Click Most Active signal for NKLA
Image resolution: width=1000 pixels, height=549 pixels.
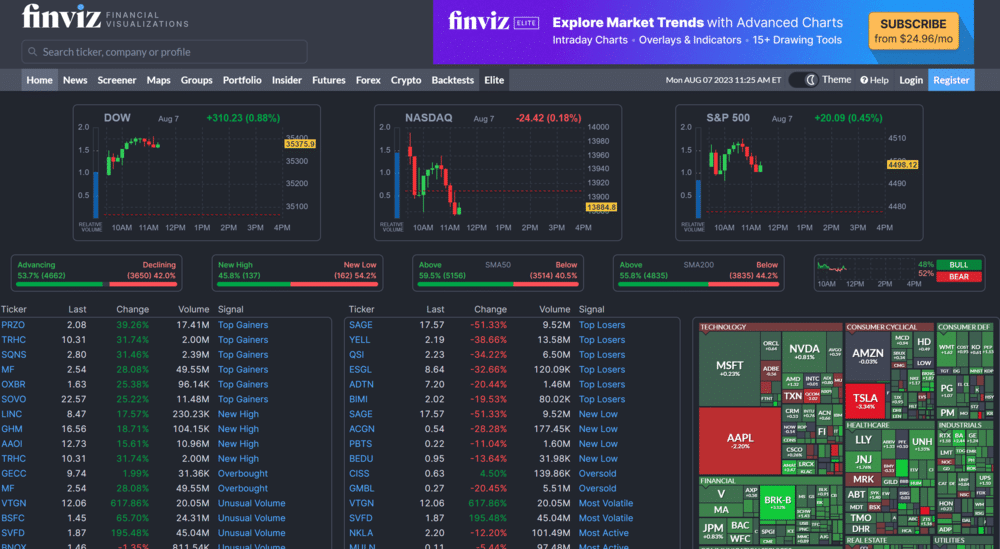603,533
